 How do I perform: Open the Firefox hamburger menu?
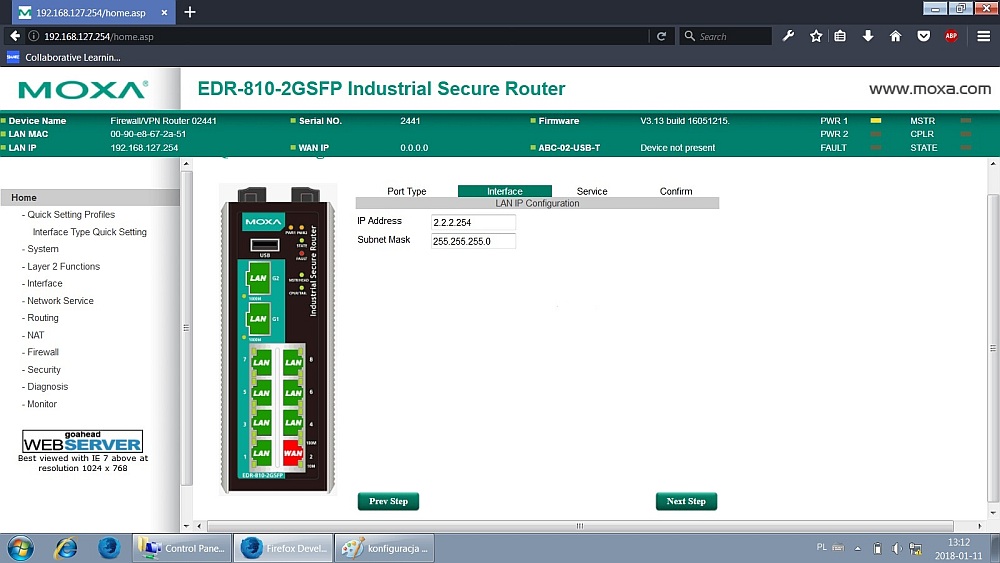tap(983, 36)
